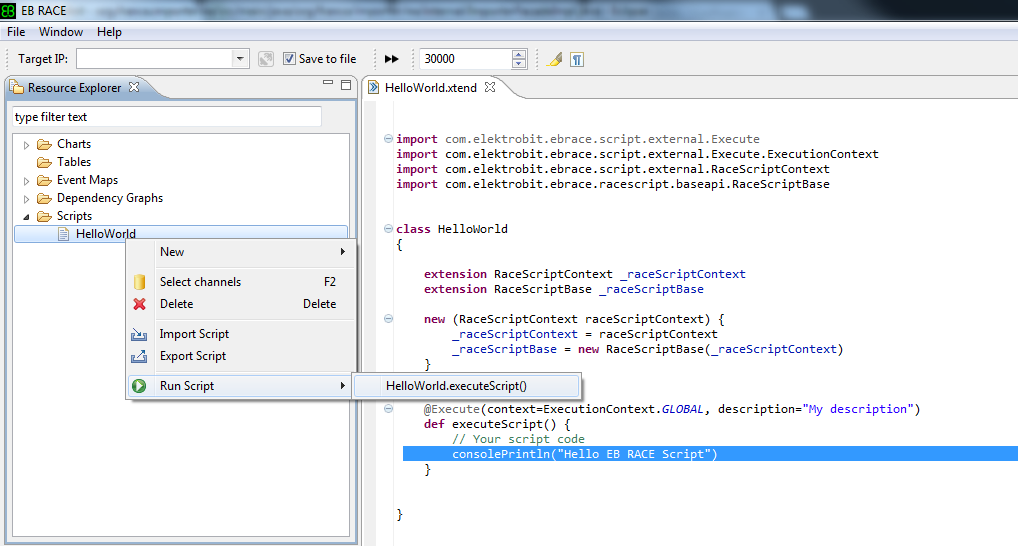Click the yellow highlighter toolbar icon
Viewport: 1018px width, 546px height.
coord(554,59)
